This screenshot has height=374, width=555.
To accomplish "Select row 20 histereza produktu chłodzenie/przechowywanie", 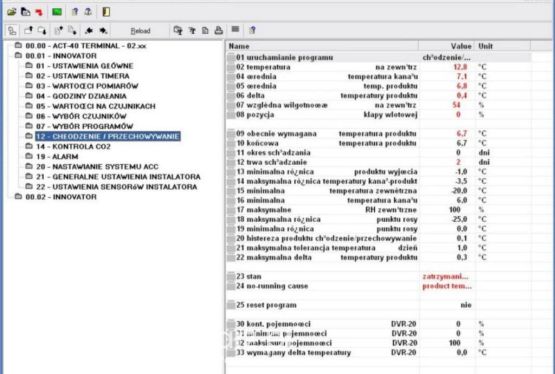I will (x=378, y=238).
